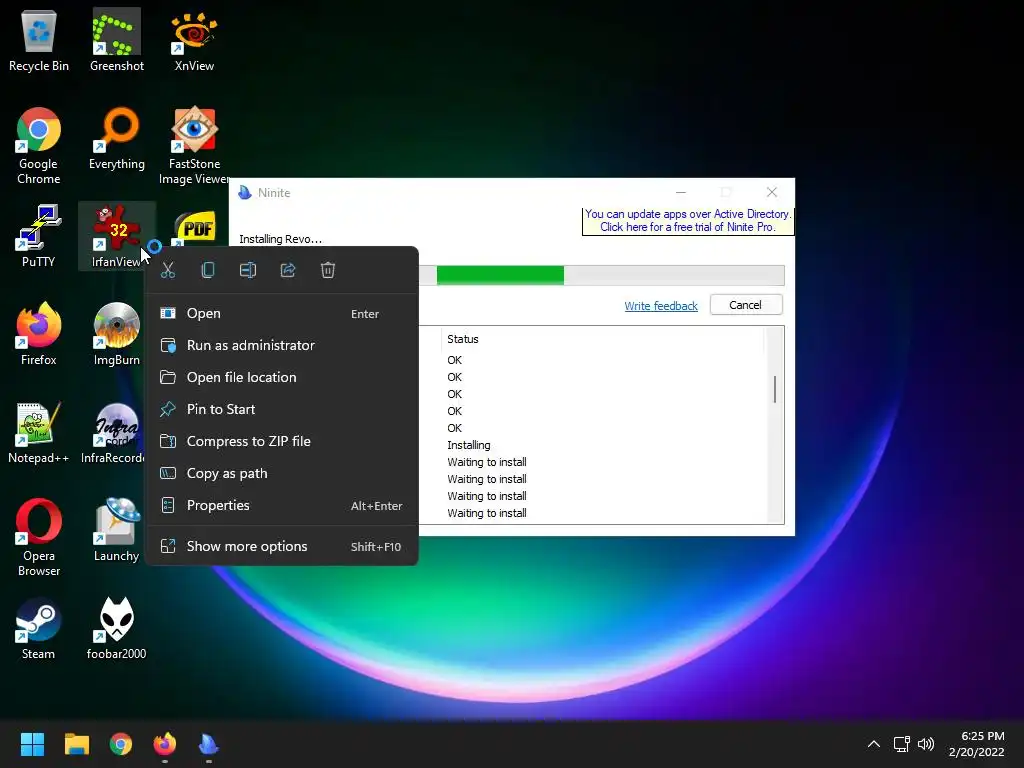Select the Steam desktop shortcut

click(x=39, y=628)
